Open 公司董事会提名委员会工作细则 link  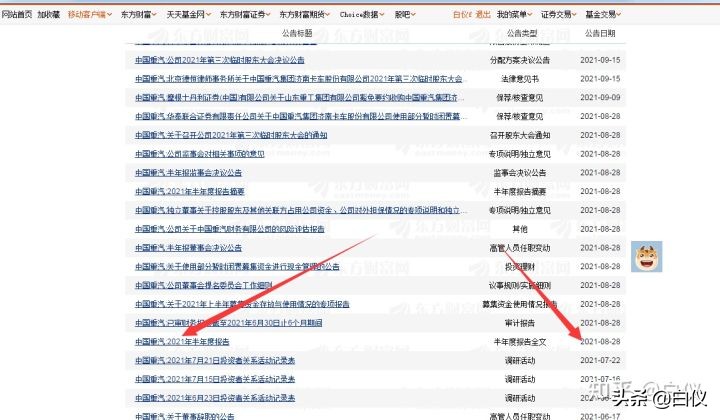[x=203, y=286]
